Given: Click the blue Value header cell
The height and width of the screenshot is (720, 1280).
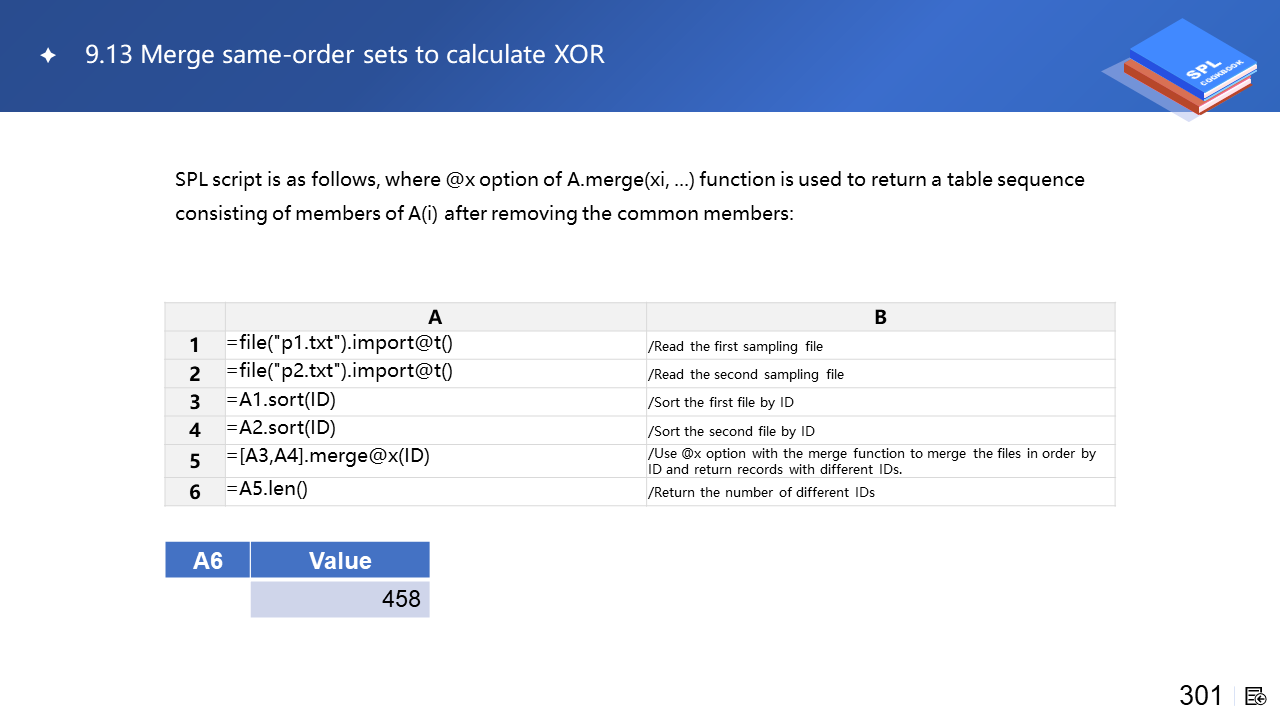Looking at the screenshot, I should point(340,560).
